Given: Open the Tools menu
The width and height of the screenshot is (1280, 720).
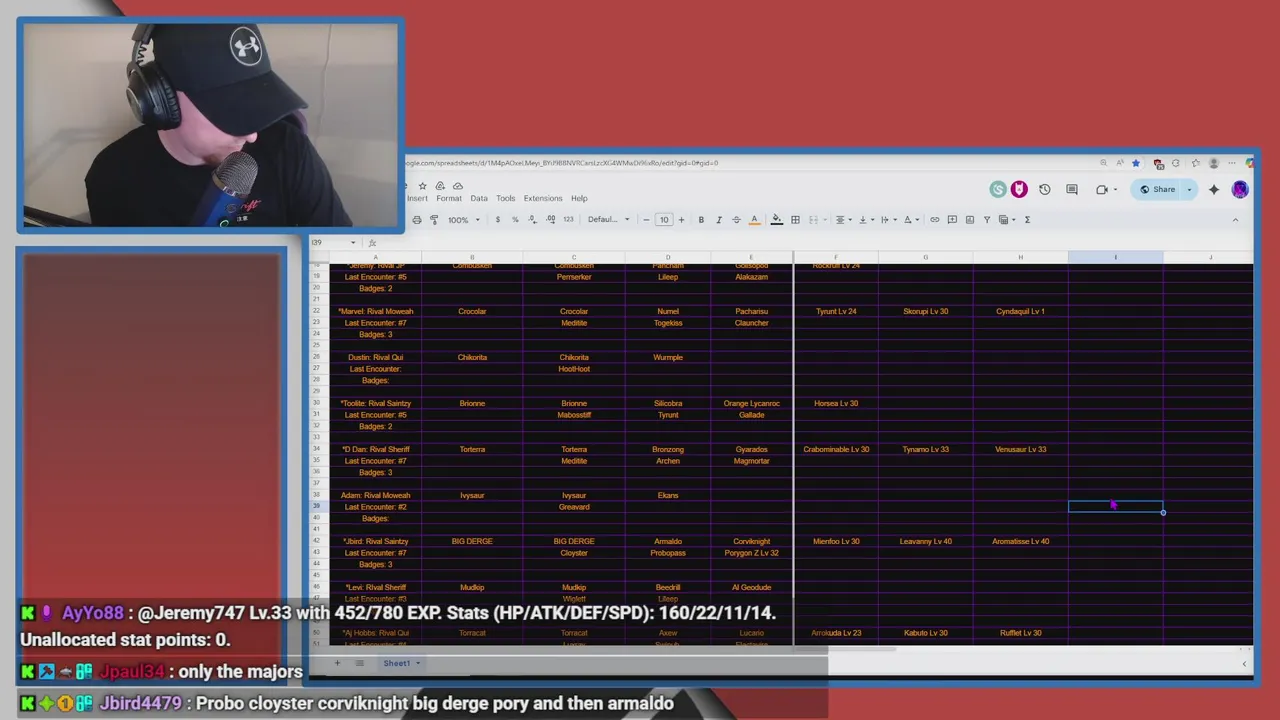Looking at the screenshot, I should (x=506, y=198).
